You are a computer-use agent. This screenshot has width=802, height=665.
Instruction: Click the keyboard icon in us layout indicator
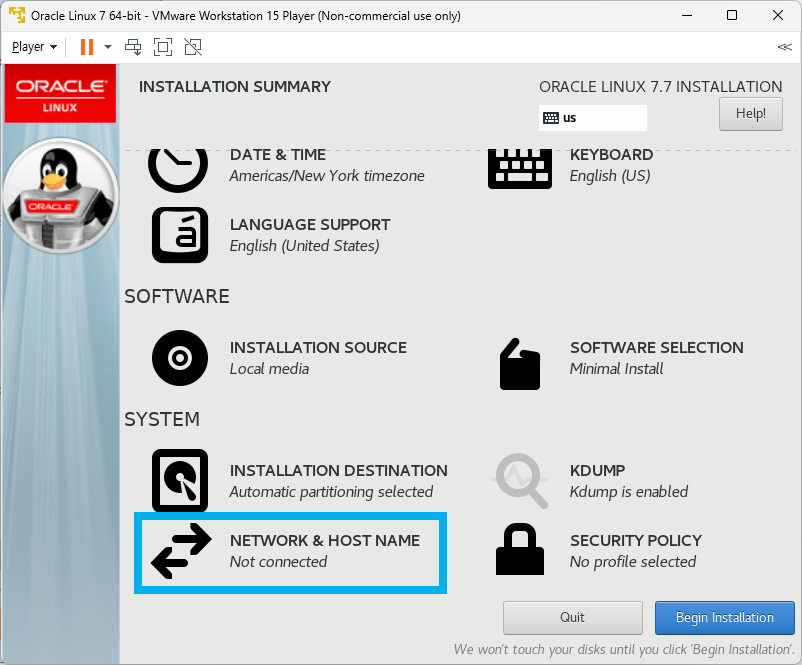pyautogui.click(x=551, y=118)
